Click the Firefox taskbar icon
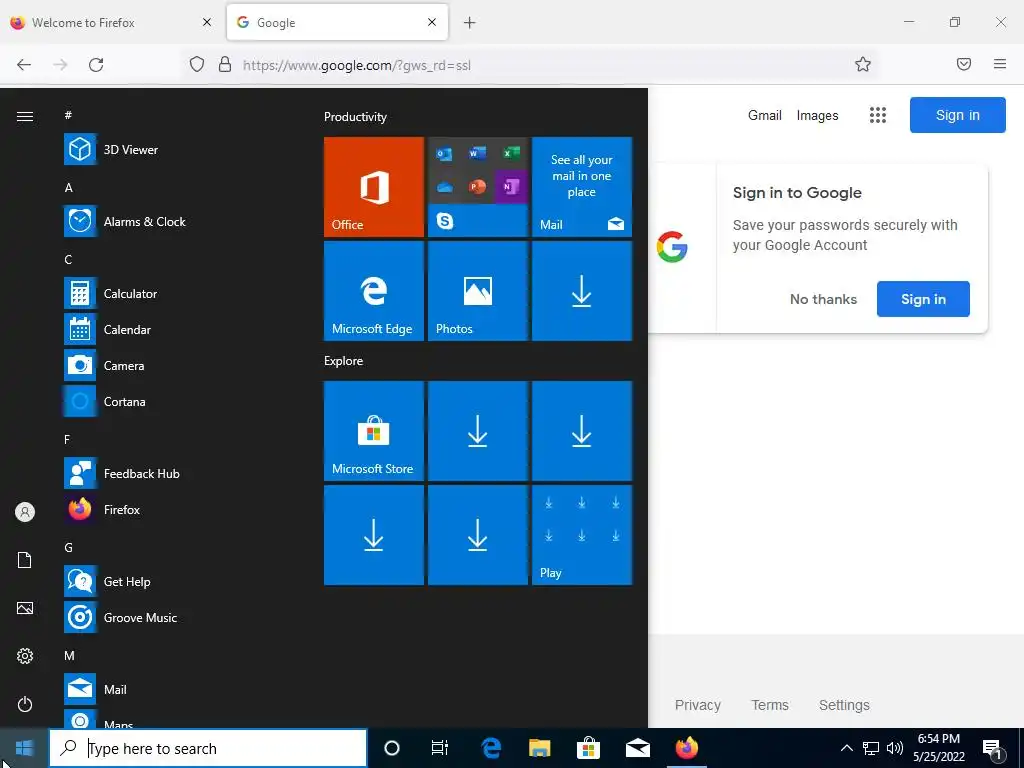The height and width of the screenshot is (768, 1024). click(686, 748)
